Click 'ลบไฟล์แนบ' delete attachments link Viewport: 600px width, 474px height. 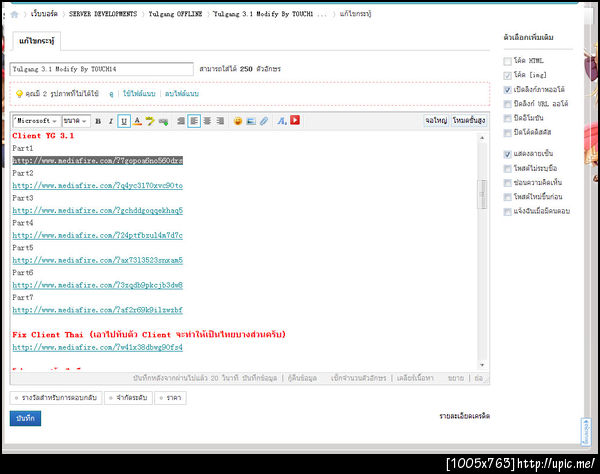[182, 94]
